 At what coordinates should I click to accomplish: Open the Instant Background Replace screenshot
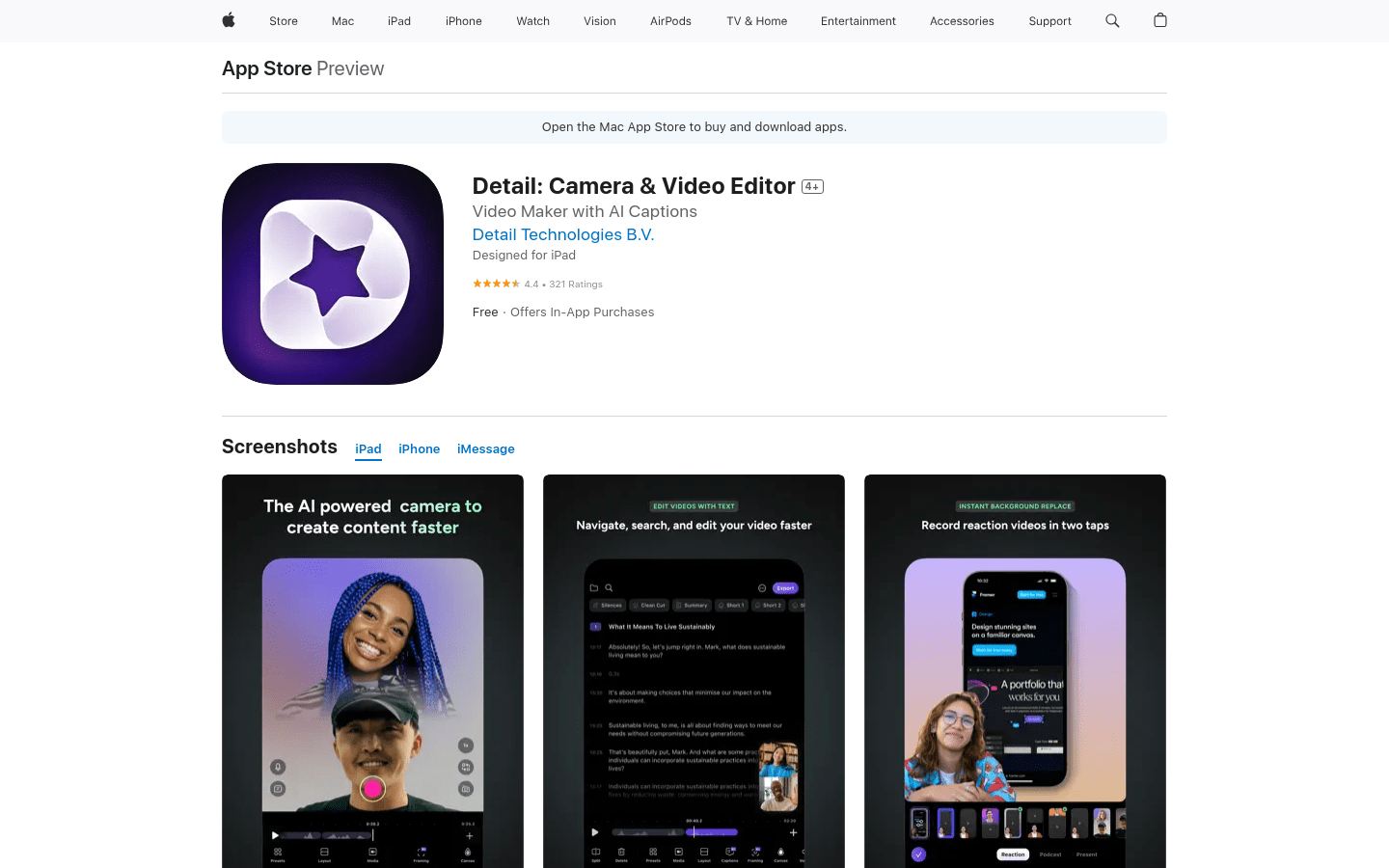pyautogui.click(x=1015, y=671)
